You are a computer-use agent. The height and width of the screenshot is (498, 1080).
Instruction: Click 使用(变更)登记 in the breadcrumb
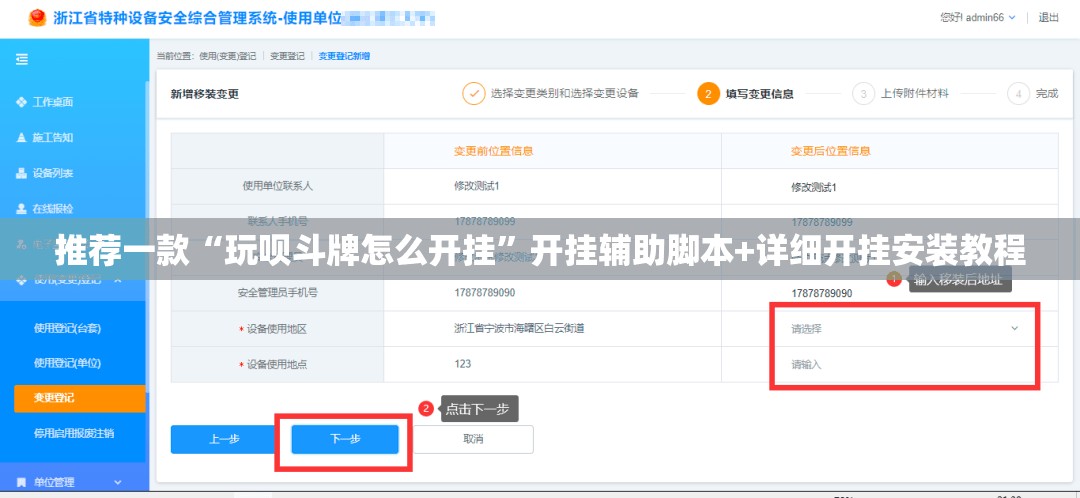(x=227, y=56)
